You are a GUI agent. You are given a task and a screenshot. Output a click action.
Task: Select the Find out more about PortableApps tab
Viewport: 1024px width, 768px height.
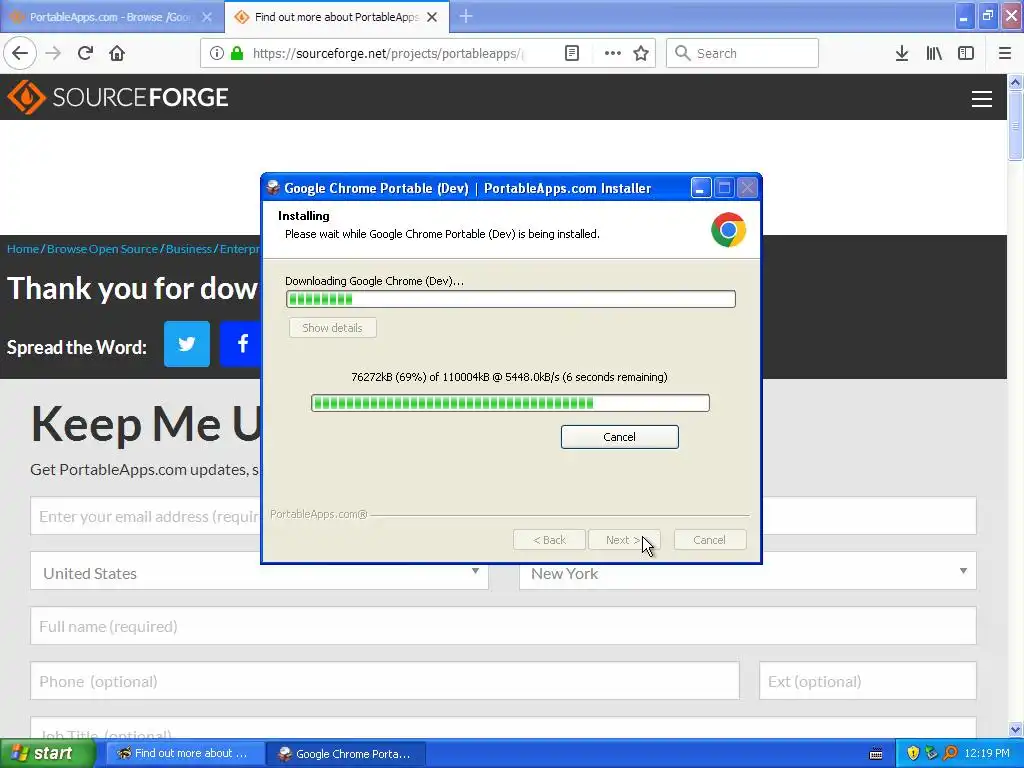point(336,17)
